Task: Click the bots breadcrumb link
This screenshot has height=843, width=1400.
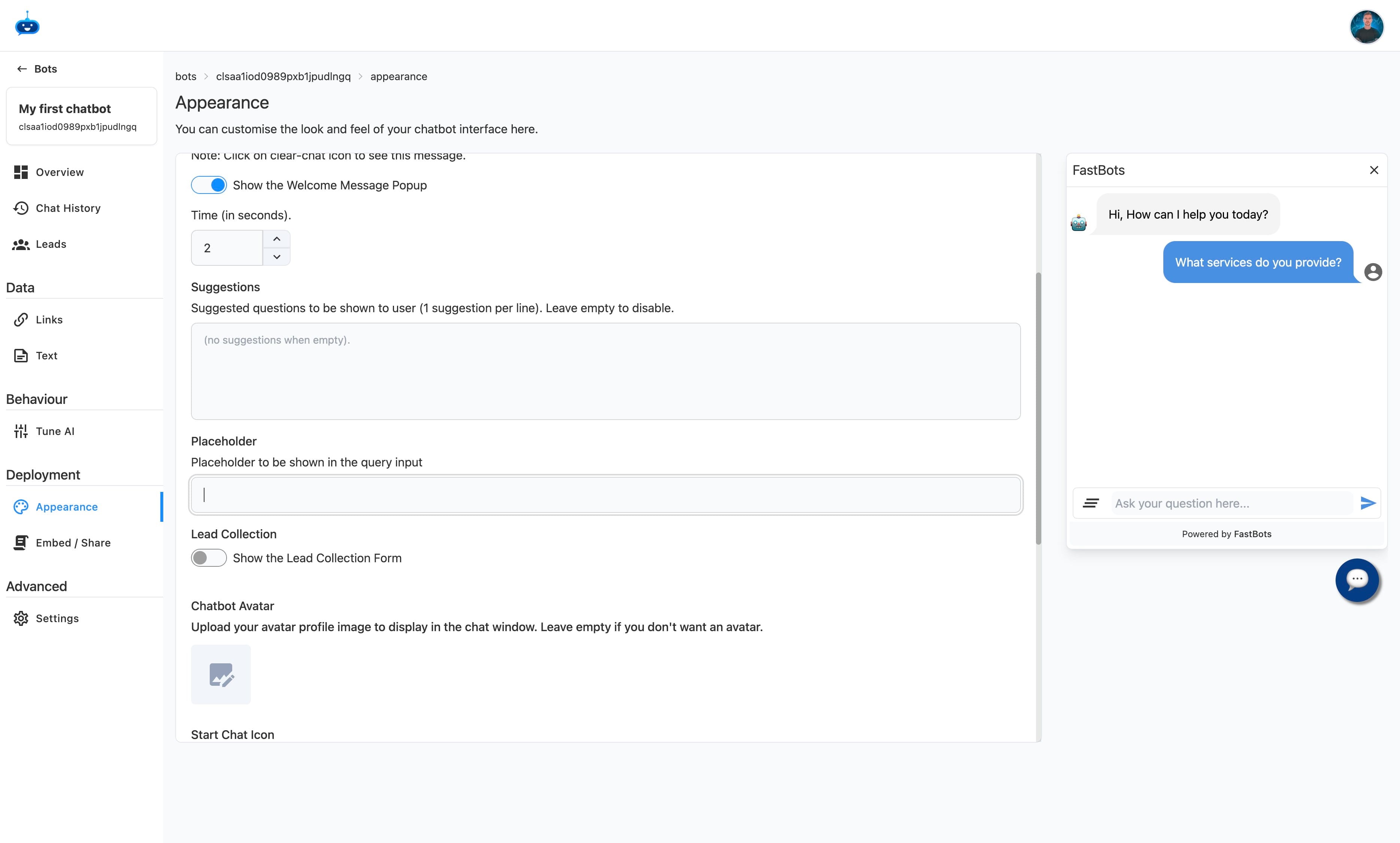Action: pos(185,76)
